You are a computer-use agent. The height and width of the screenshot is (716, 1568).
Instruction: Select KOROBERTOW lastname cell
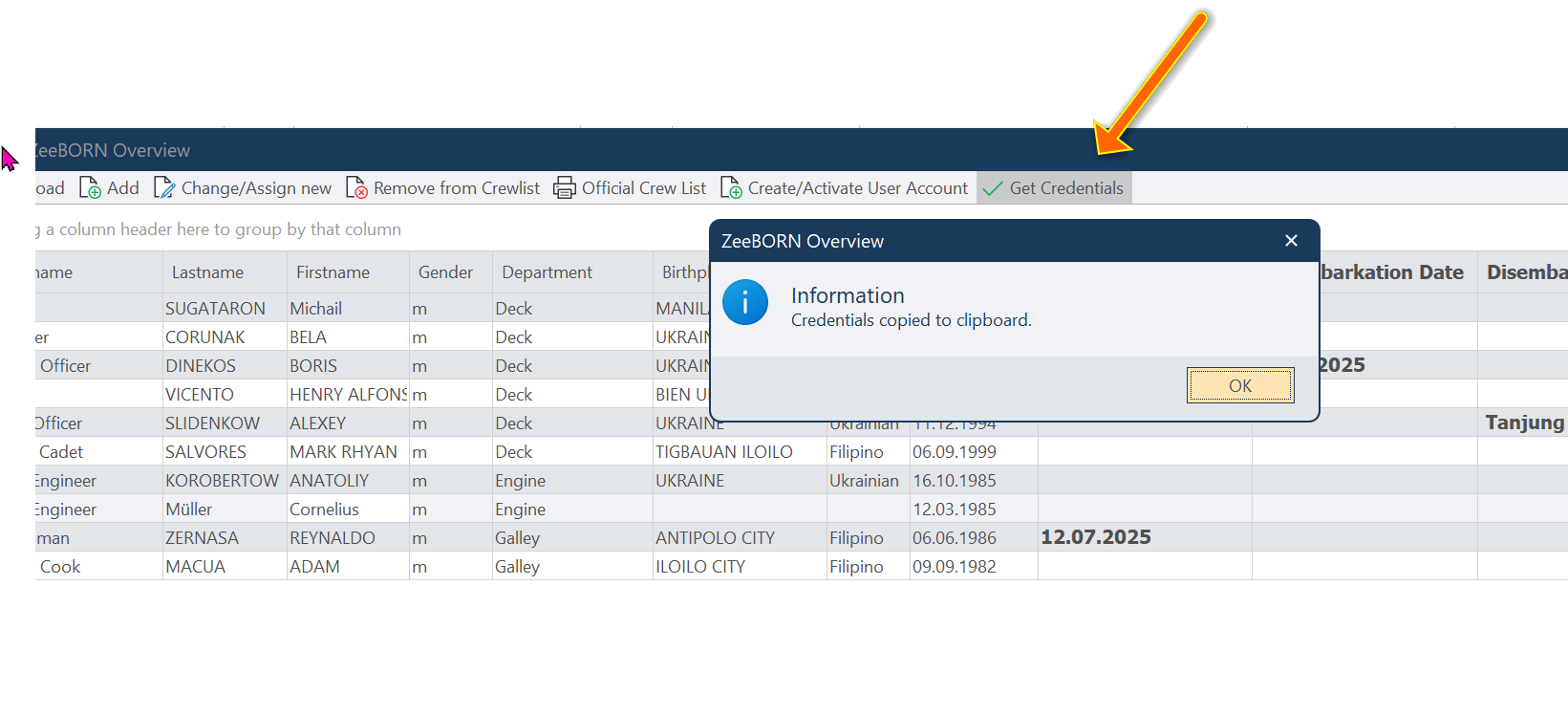(225, 481)
